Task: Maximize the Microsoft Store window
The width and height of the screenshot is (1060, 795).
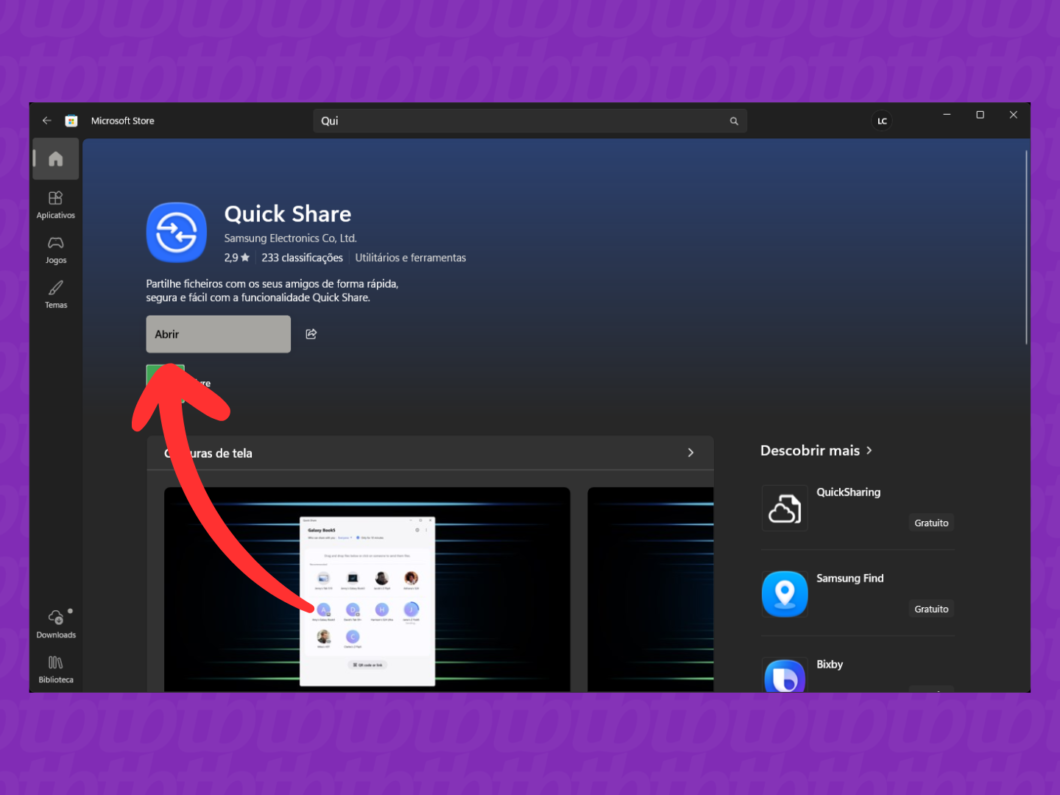Action: click(x=980, y=115)
